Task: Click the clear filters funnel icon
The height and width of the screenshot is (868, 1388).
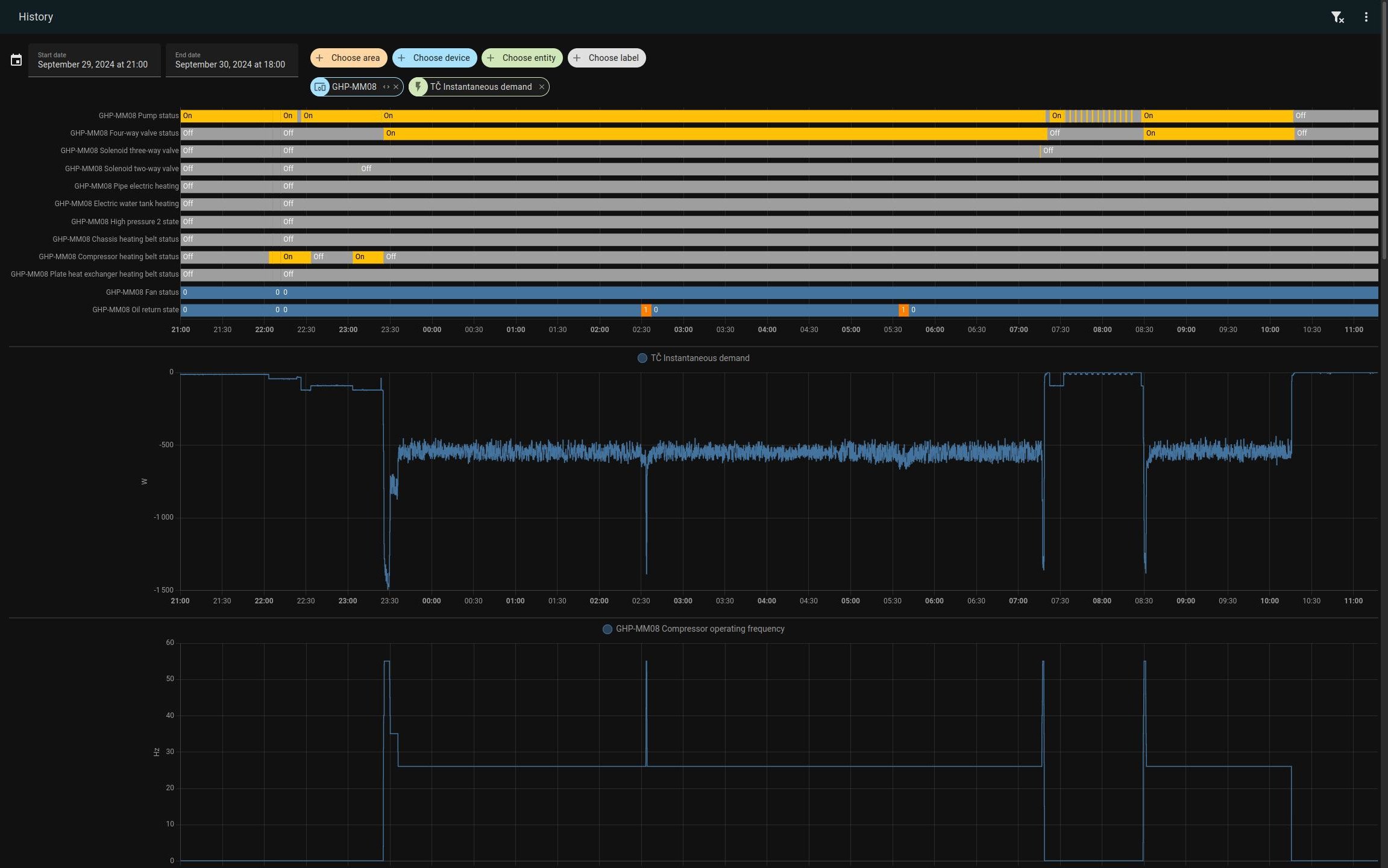Action: tap(1337, 17)
